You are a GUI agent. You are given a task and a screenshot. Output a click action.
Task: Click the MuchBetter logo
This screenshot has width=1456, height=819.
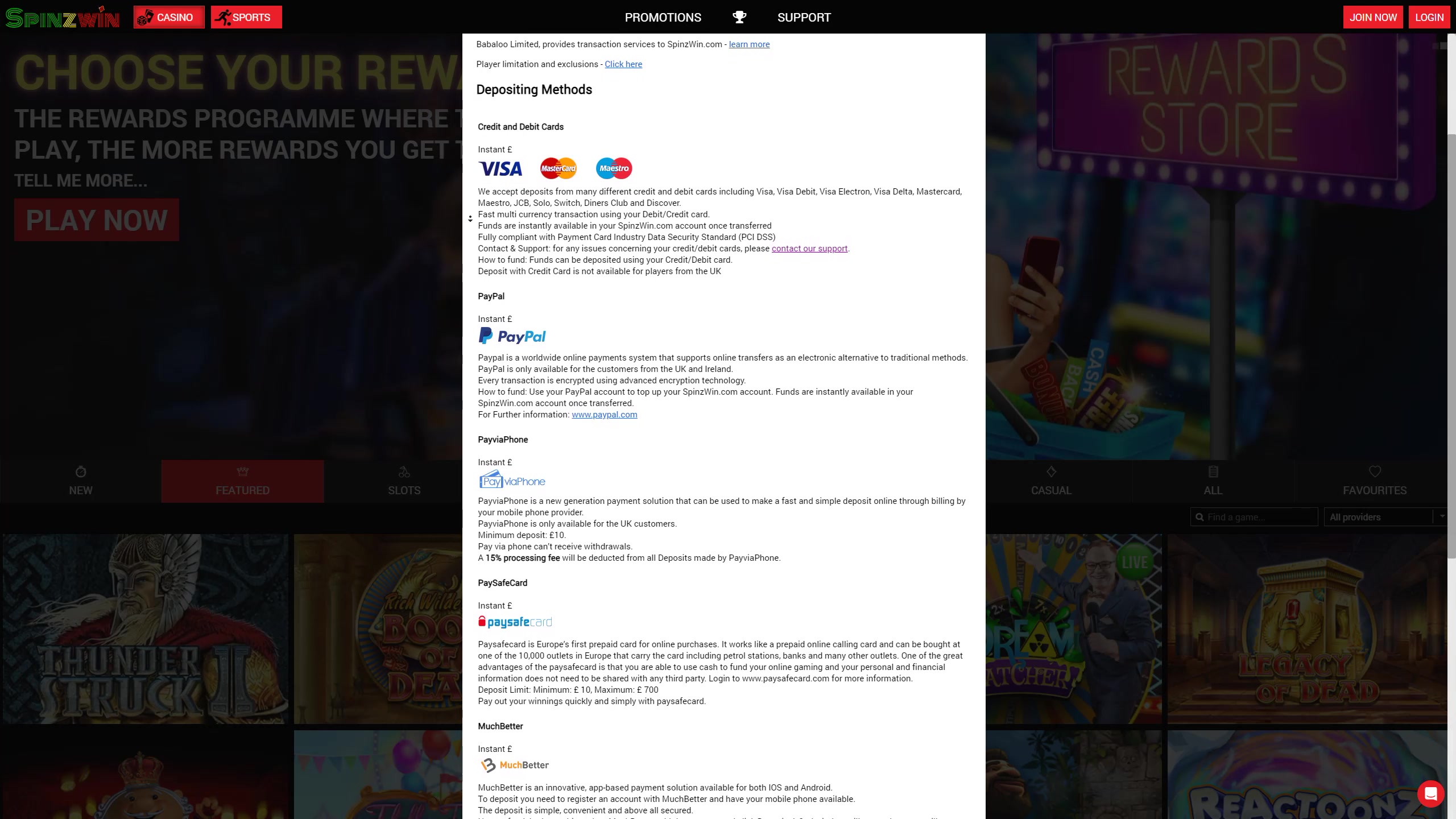click(514, 765)
